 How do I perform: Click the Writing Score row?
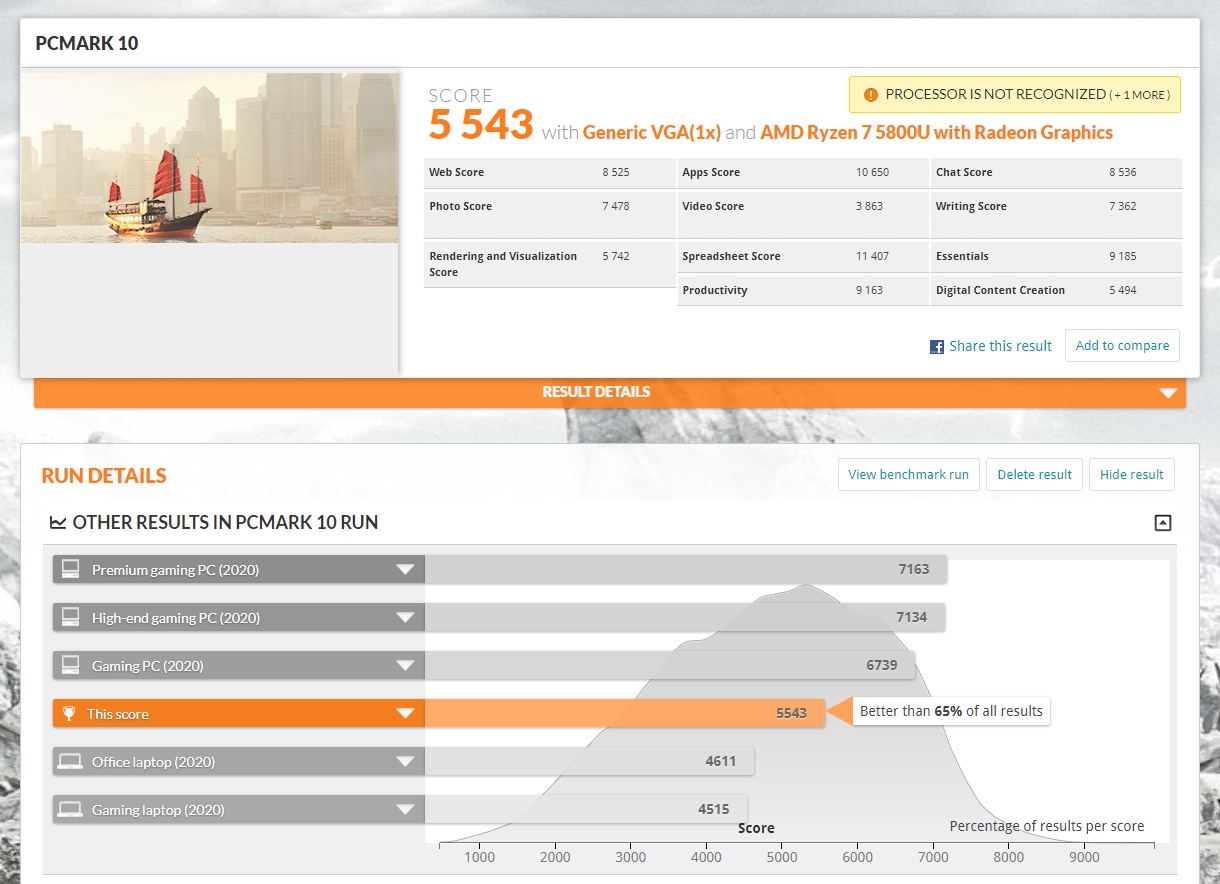coord(1056,214)
